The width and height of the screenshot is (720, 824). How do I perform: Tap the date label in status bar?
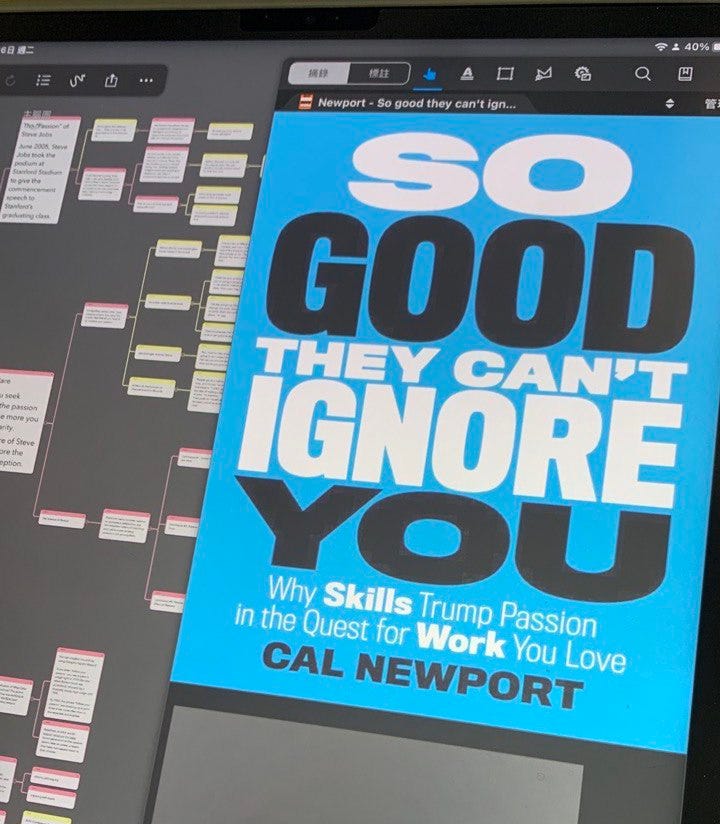[17, 50]
